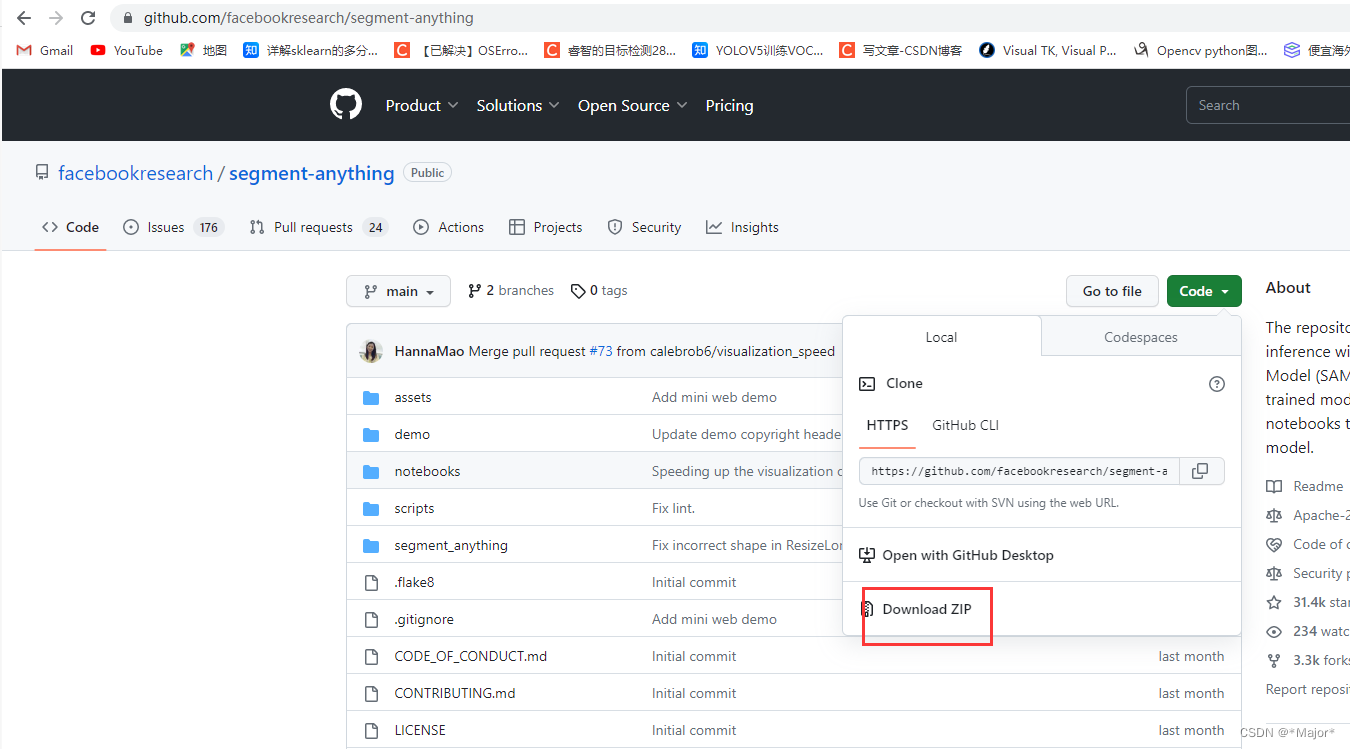1350x749 pixels.
Task: Select the Local tab in Code popup
Action: point(942,337)
